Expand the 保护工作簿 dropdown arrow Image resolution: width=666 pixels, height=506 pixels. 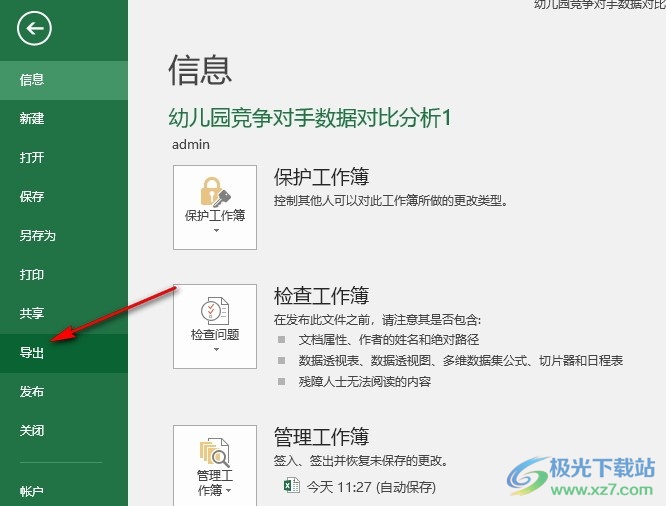pos(216,231)
